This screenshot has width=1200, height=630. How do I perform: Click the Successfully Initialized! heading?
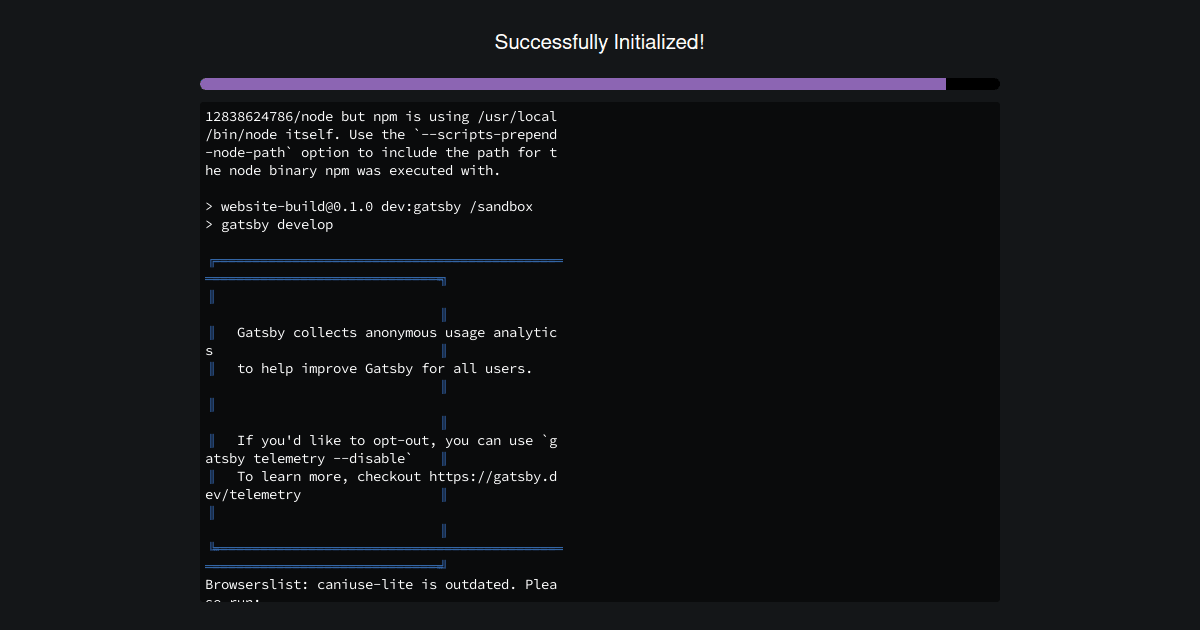(599, 42)
